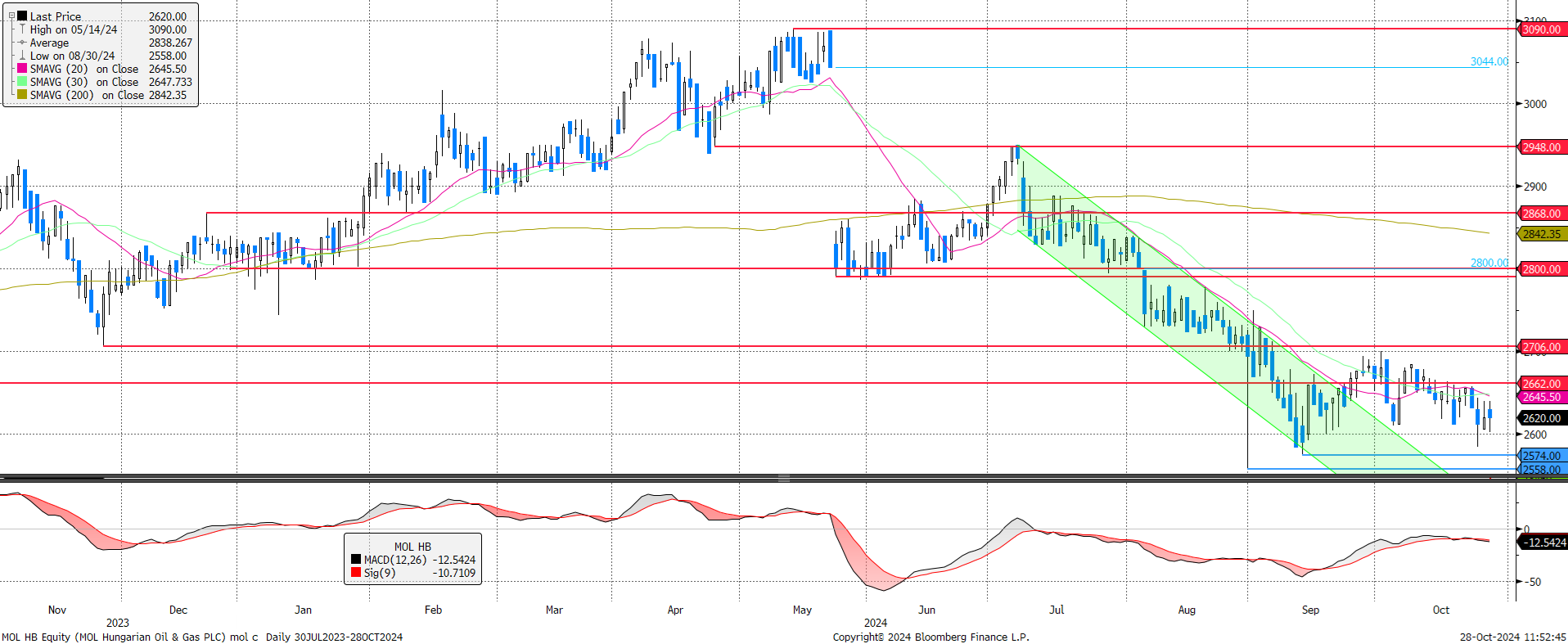The height and width of the screenshot is (644, 1568).
Task: Click the panel divider handle between charts
Action: (783, 478)
